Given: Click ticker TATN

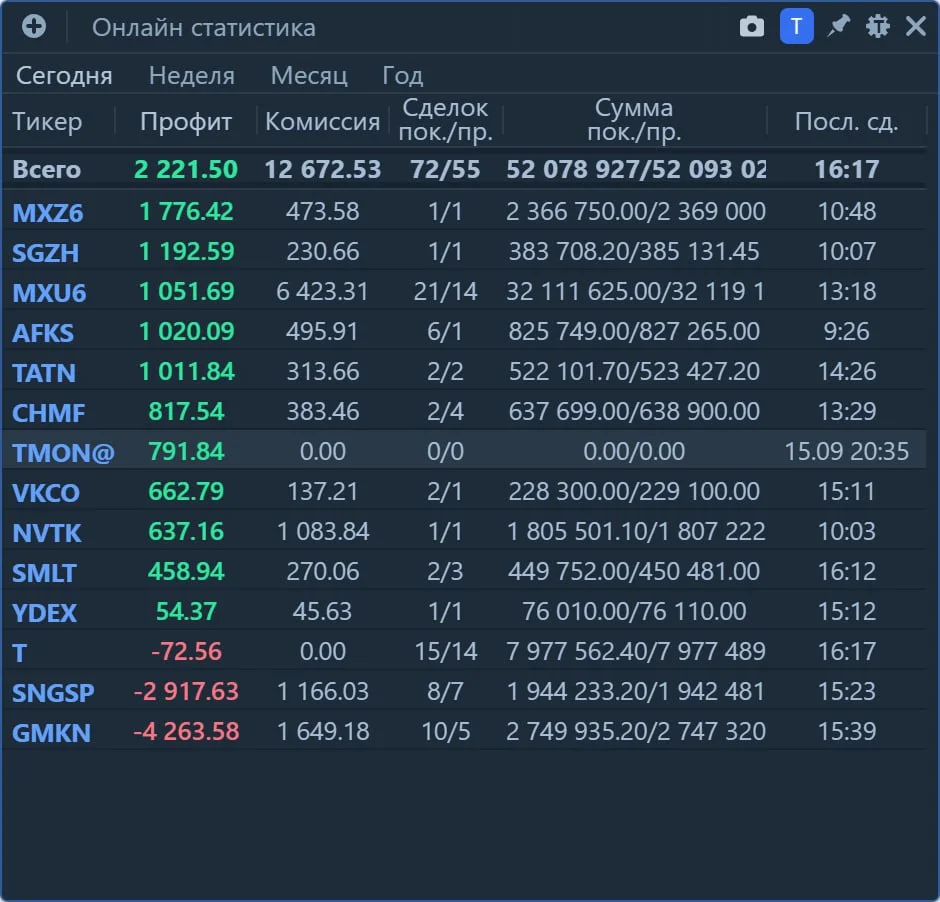Looking at the screenshot, I should [x=44, y=373].
